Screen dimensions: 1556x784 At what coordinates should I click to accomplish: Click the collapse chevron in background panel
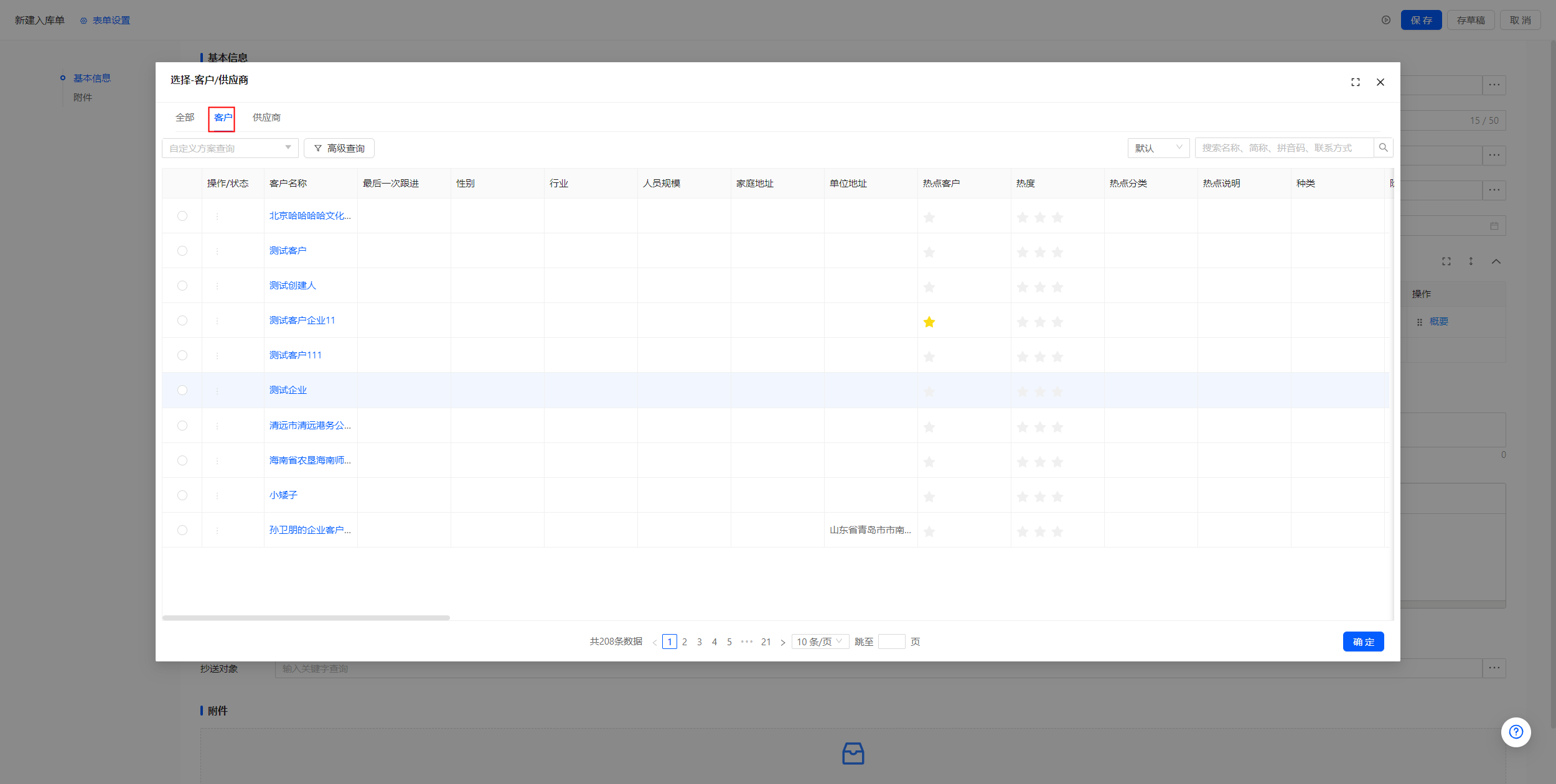coord(1496,261)
